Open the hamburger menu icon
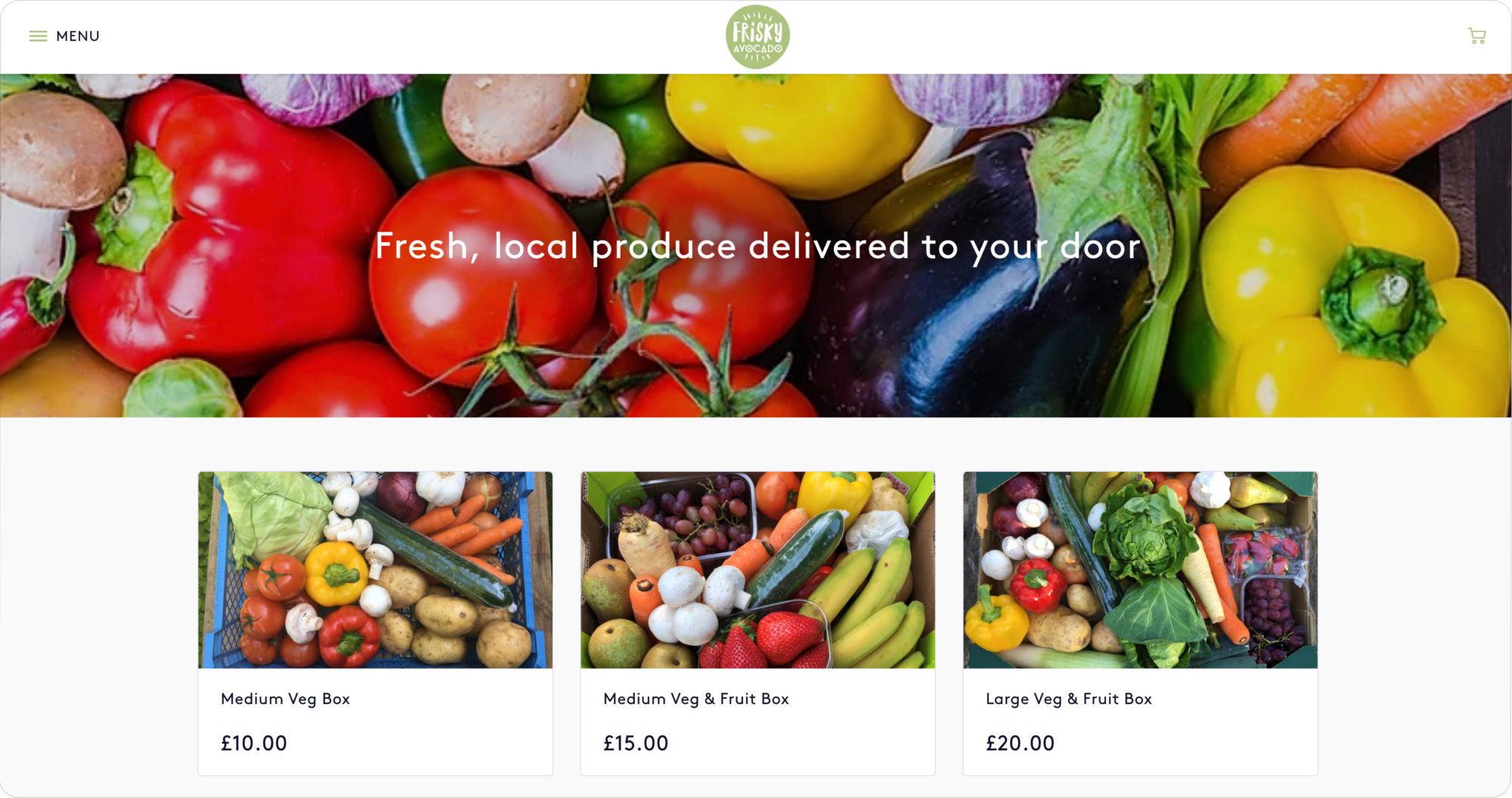The image size is (1512, 798). [38, 36]
